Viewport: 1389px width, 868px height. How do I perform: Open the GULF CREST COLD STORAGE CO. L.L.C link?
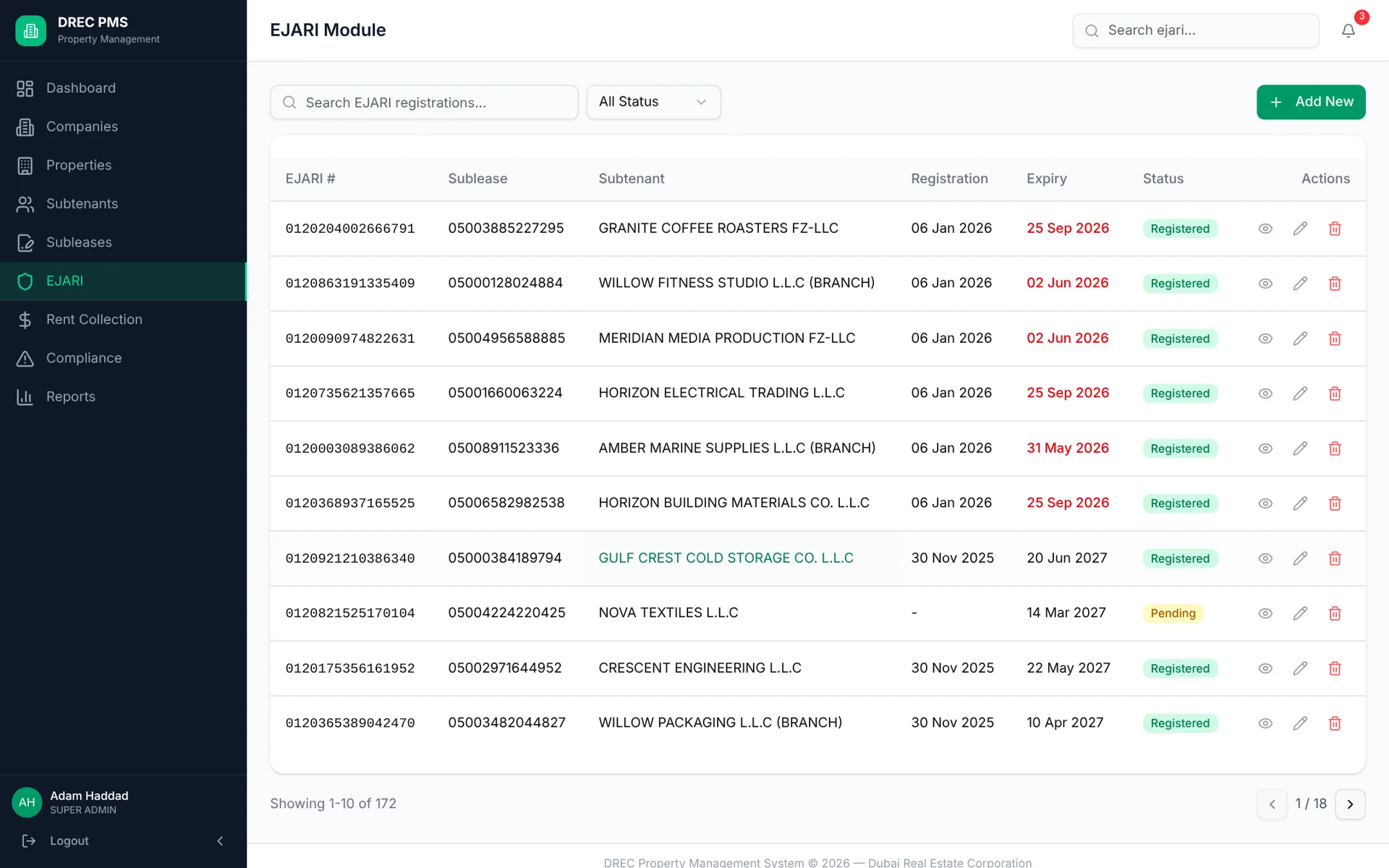[726, 558]
